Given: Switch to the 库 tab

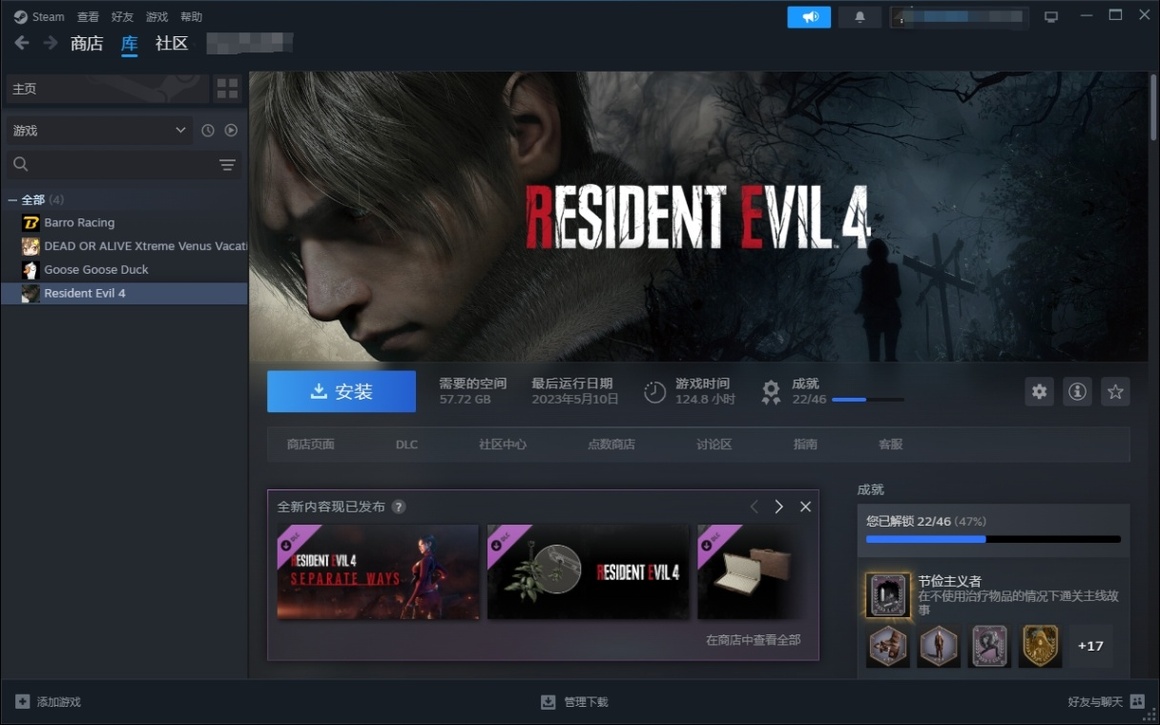Looking at the screenshot, I should tap(129, 43).
